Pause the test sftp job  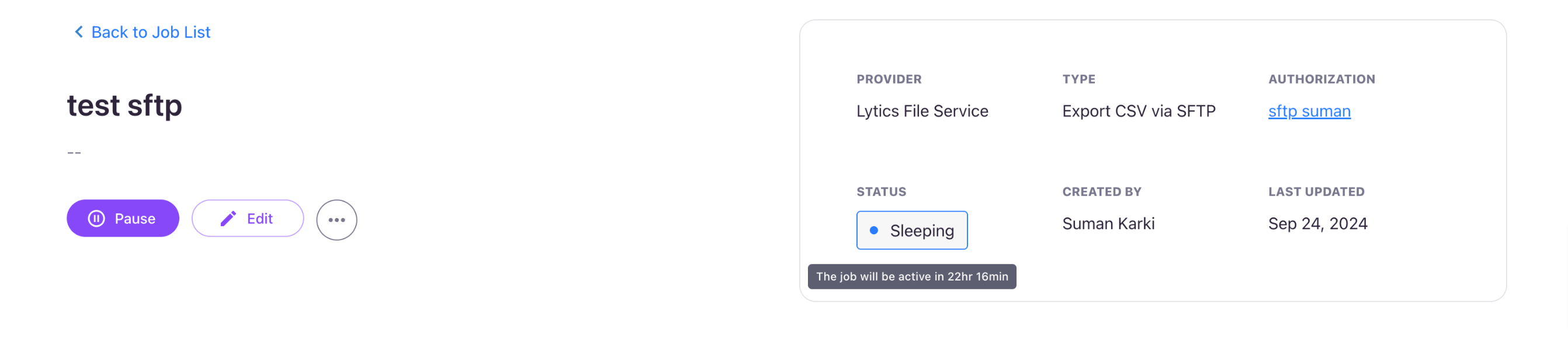point(123,219)
